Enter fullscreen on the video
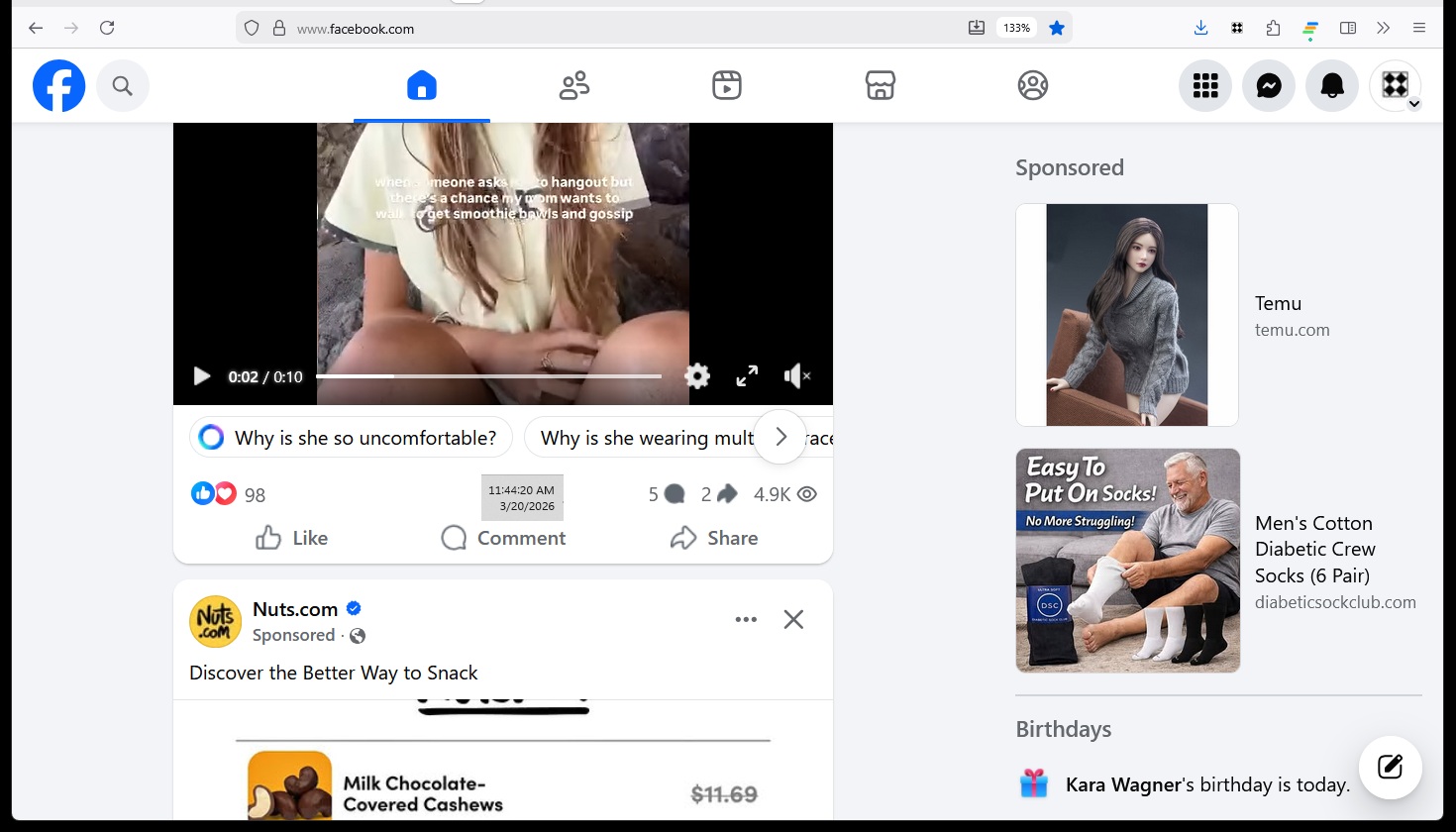Screen dimensions: 1456x832 pyautogui.click(x=747, y=376)
